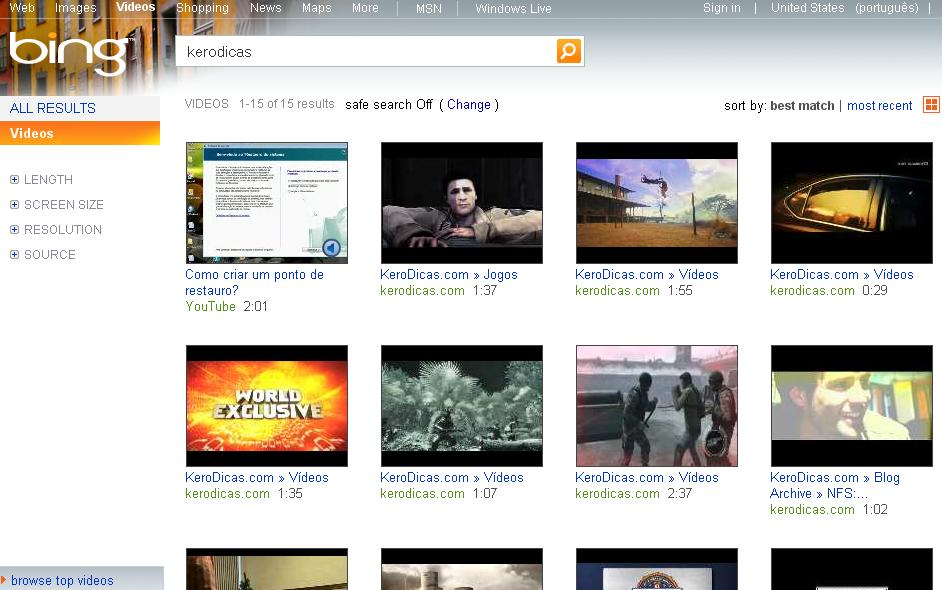Go to MSN link
Viewport: 942px width, 590px height.
click(x=429, y=8)
